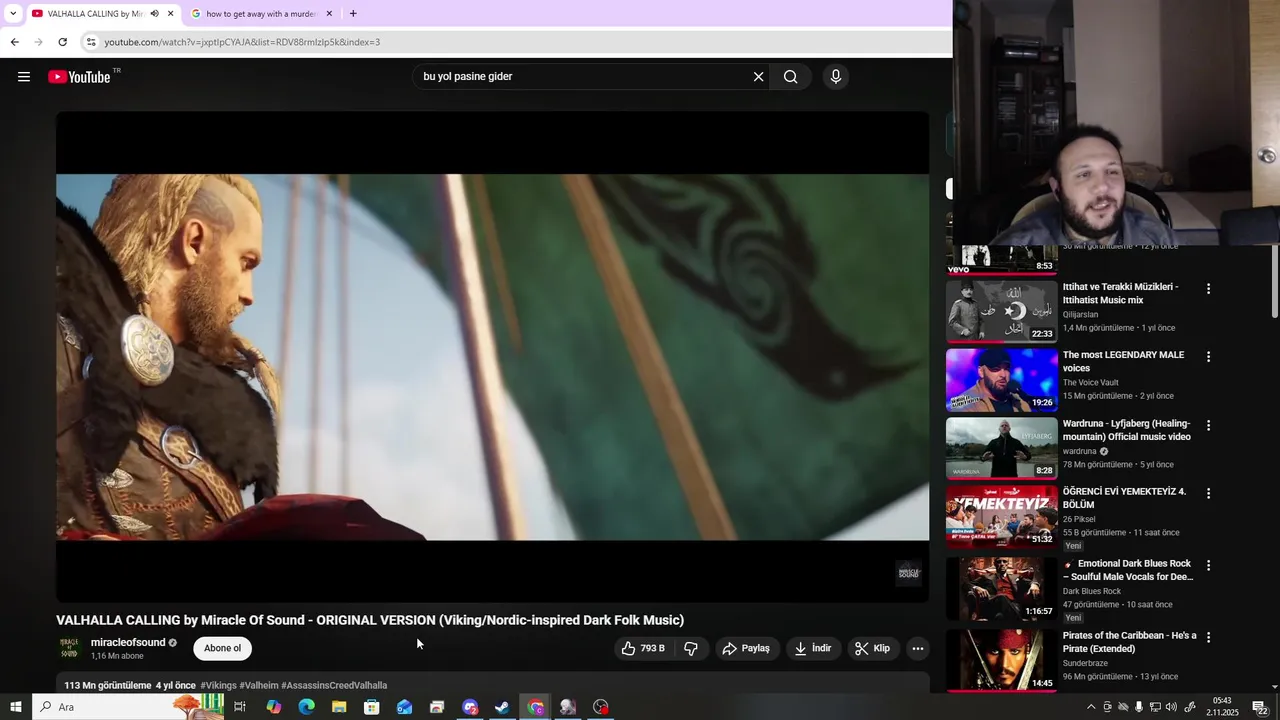
Task: Open 'Ittihat ve Terakki Müzikleri' title
Action: [1120, 293]
